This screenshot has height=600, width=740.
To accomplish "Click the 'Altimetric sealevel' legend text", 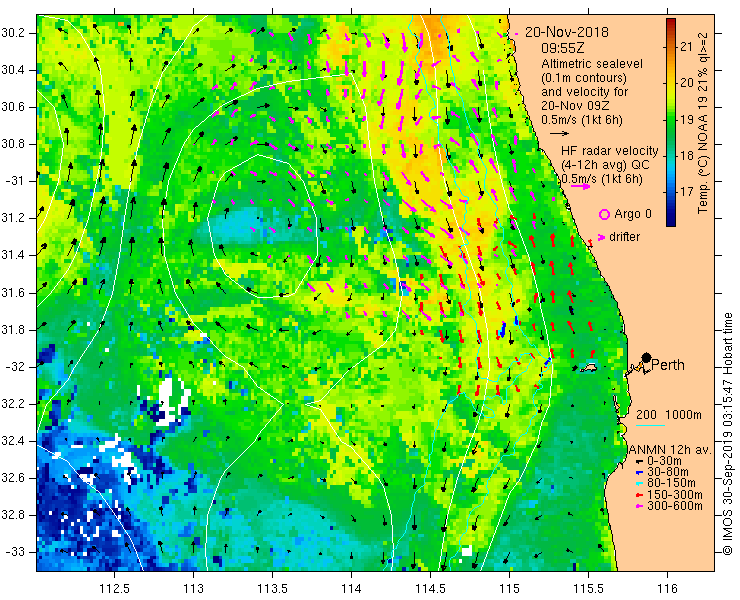I will pos(592,64).
